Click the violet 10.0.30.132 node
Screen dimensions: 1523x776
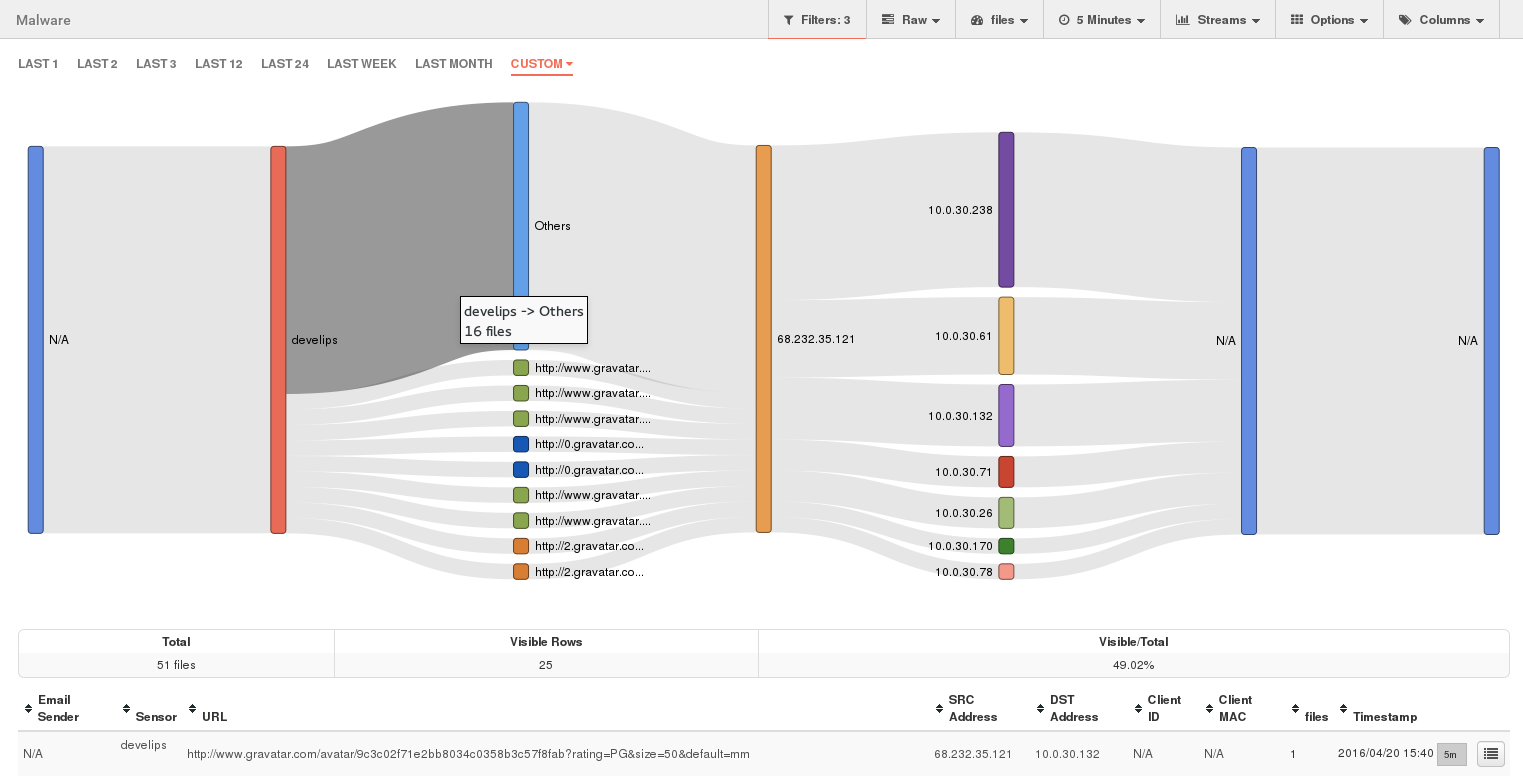coord(1006,415)
